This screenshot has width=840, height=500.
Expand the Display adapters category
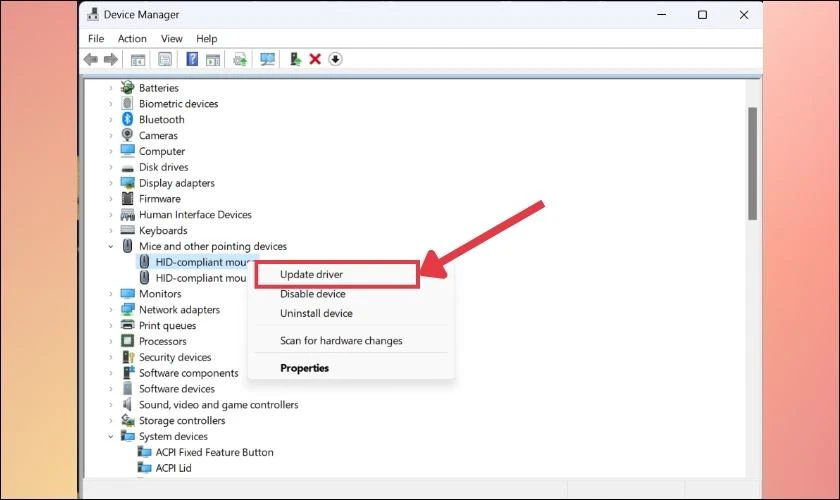pos(111,183)
